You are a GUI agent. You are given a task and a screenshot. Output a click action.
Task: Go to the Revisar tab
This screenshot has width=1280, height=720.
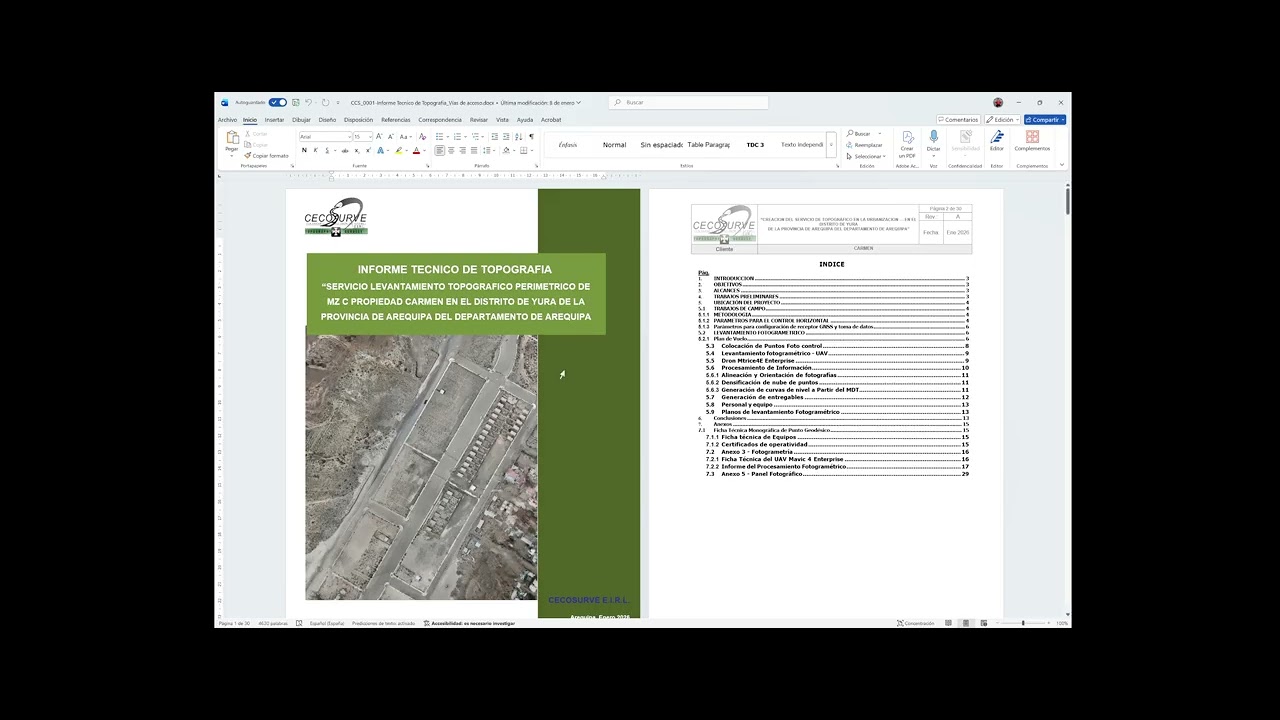pos(479,120)
